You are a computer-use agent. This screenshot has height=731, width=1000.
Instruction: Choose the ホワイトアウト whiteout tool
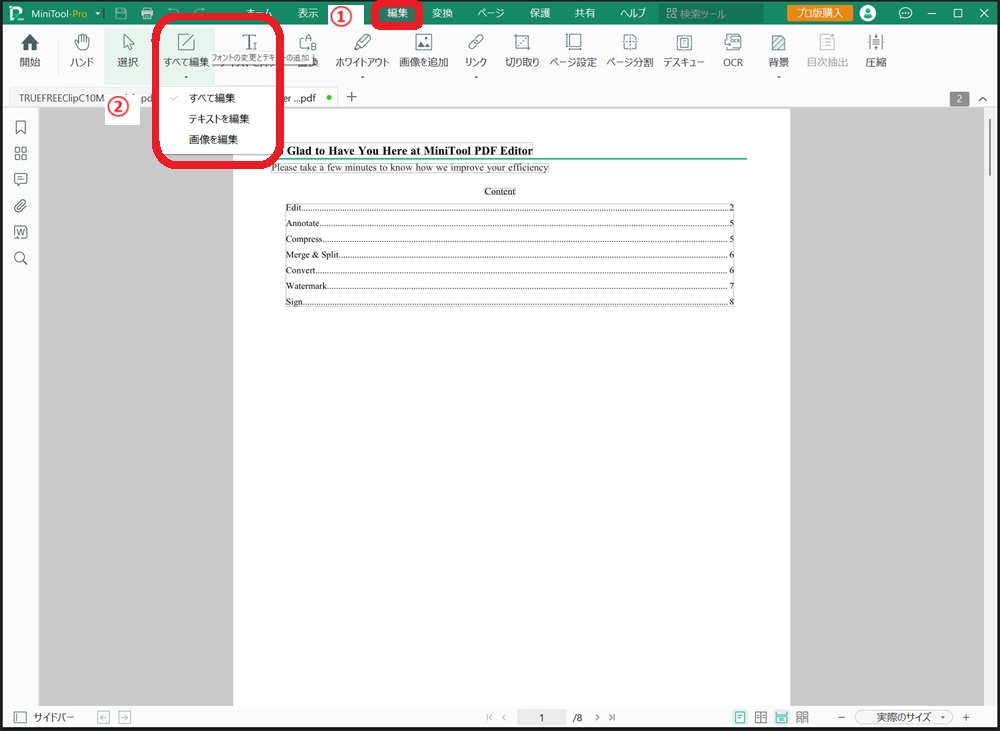(362, 50)
